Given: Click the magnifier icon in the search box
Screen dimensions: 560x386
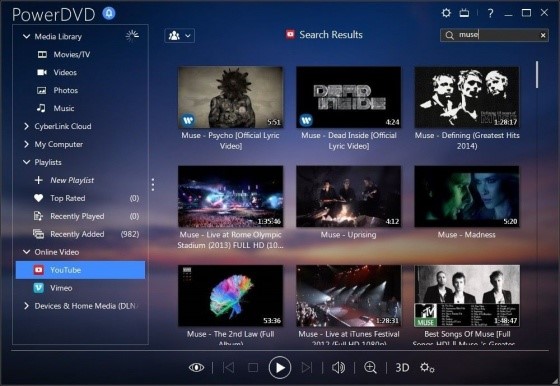Looking at the screenshot, I should [x=450, y=35].
